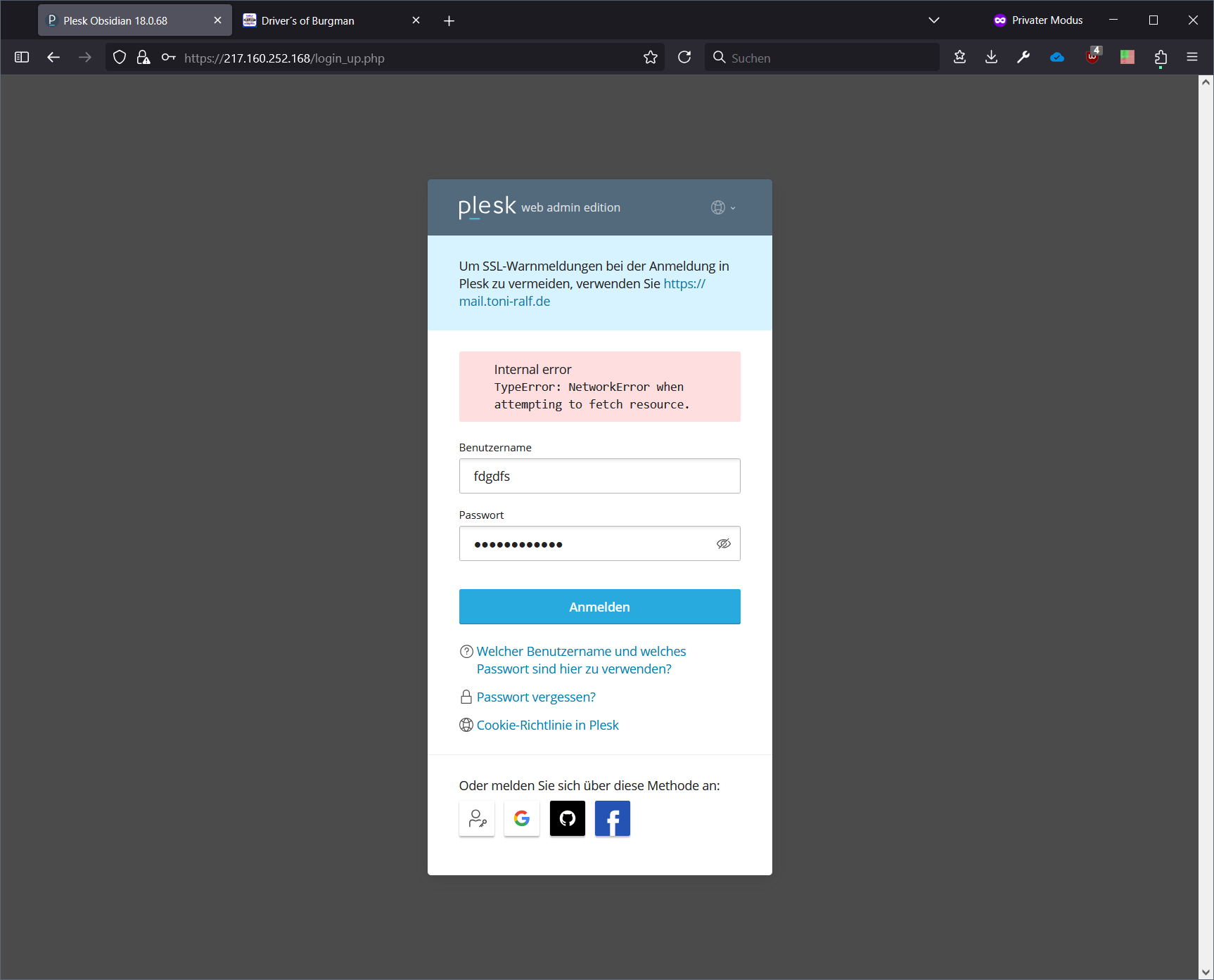The image size is (1214, 980).
Task: Switch to the Plesk Obsidian 18.0.68 tab
Action: point(134,20)
